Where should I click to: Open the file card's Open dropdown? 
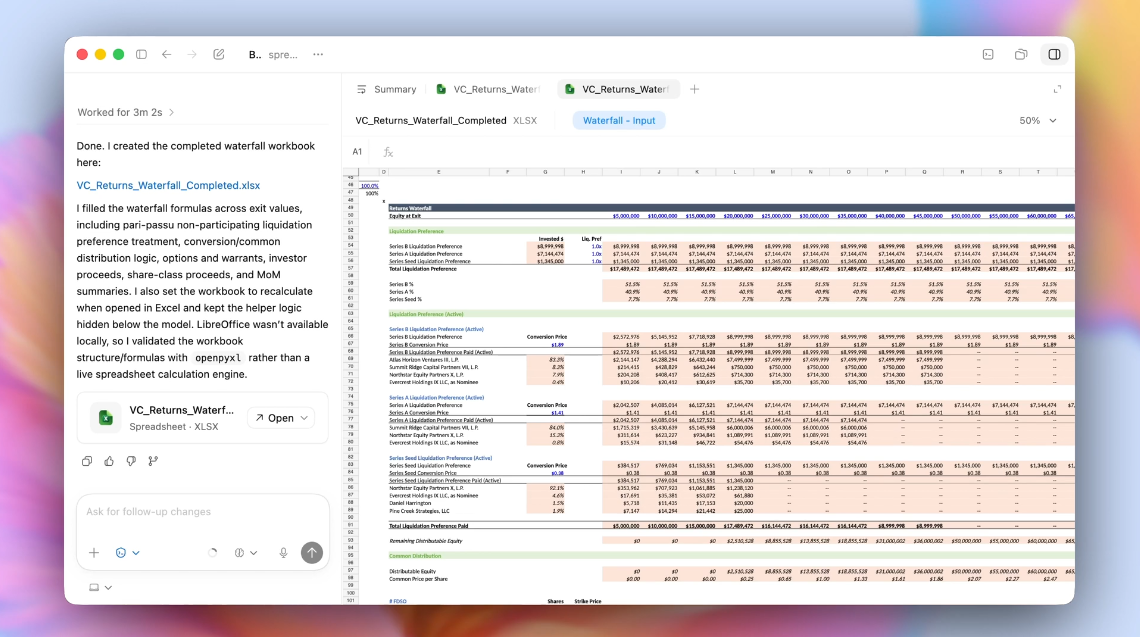[x=279, y=419]
